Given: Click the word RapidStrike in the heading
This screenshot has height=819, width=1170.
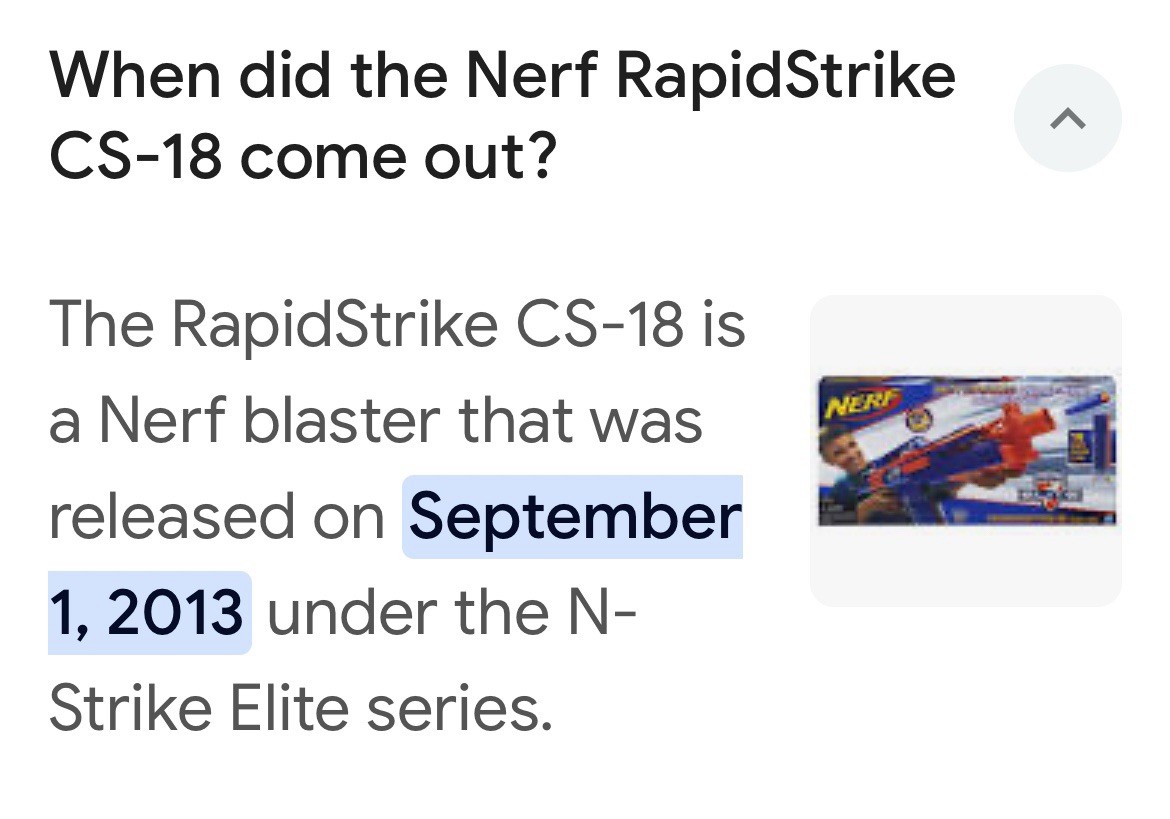Looking at the screenshot, I should pos(786,77).
